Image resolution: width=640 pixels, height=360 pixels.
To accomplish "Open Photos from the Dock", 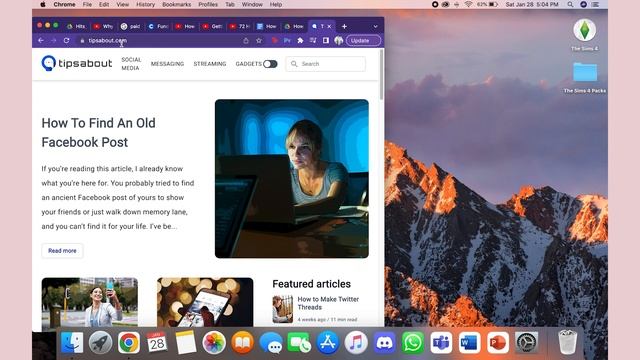I will (214, 342).
